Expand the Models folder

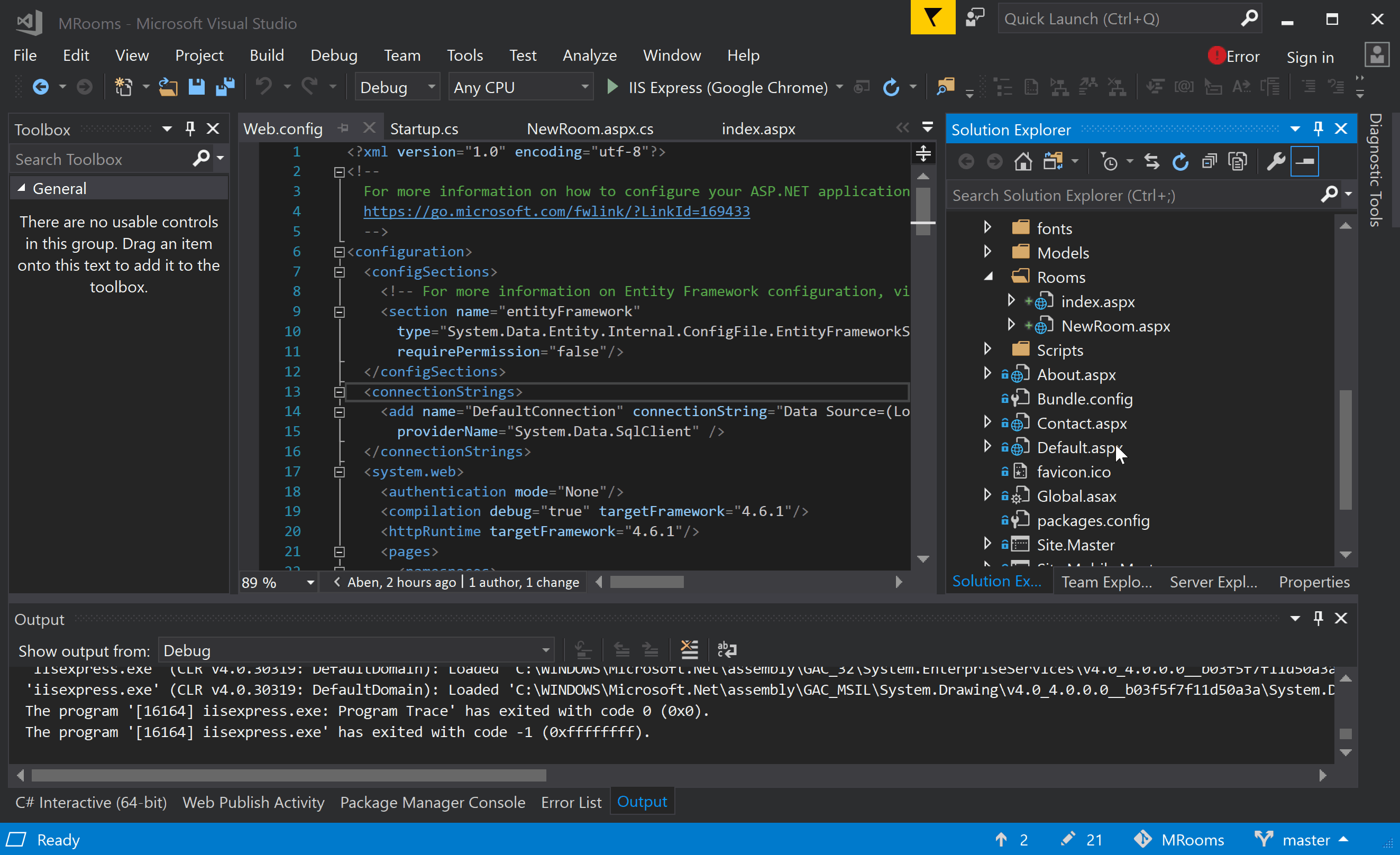[x=987, y=252]
